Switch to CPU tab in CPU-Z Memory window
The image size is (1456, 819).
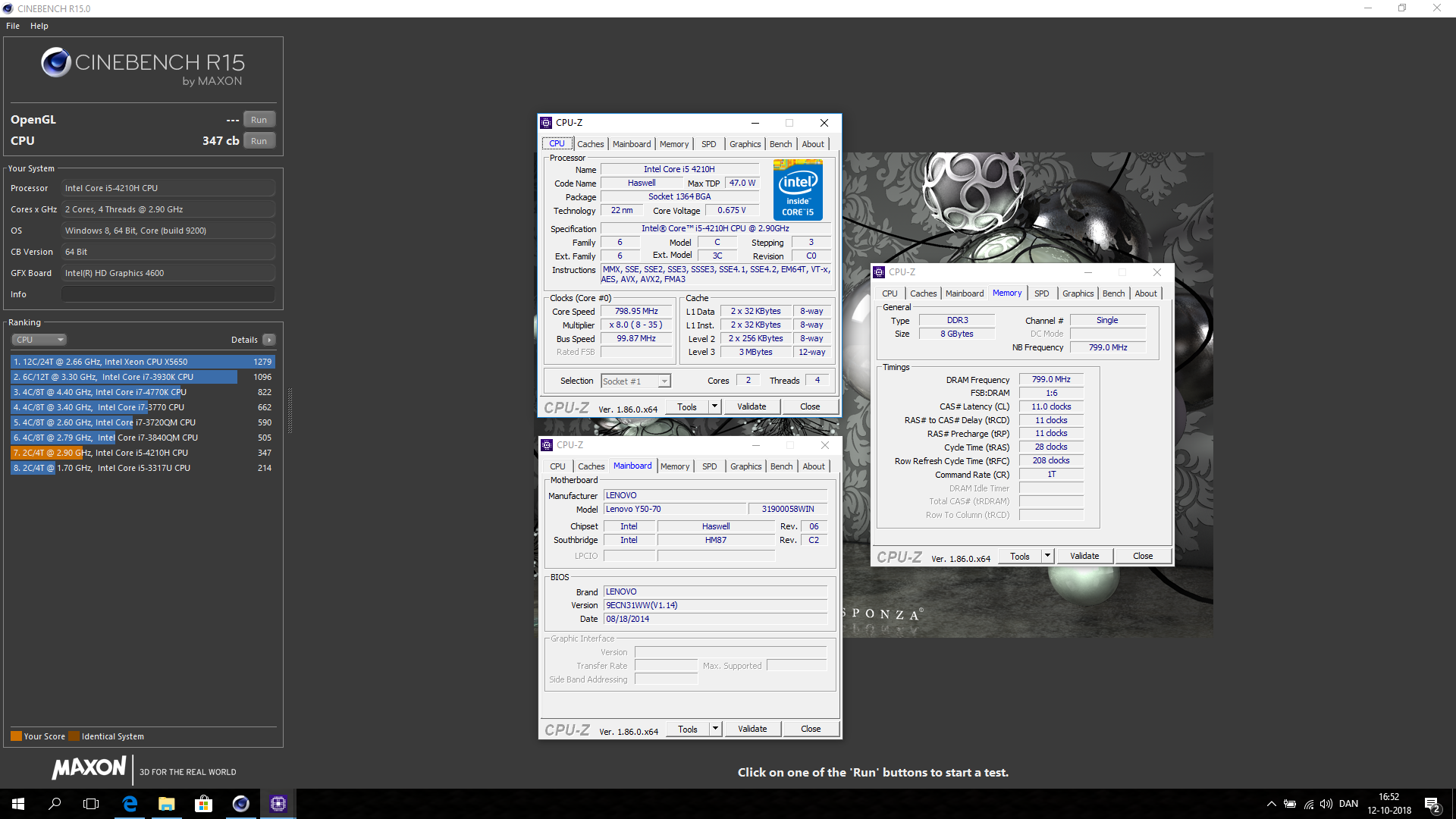(890, 293)
